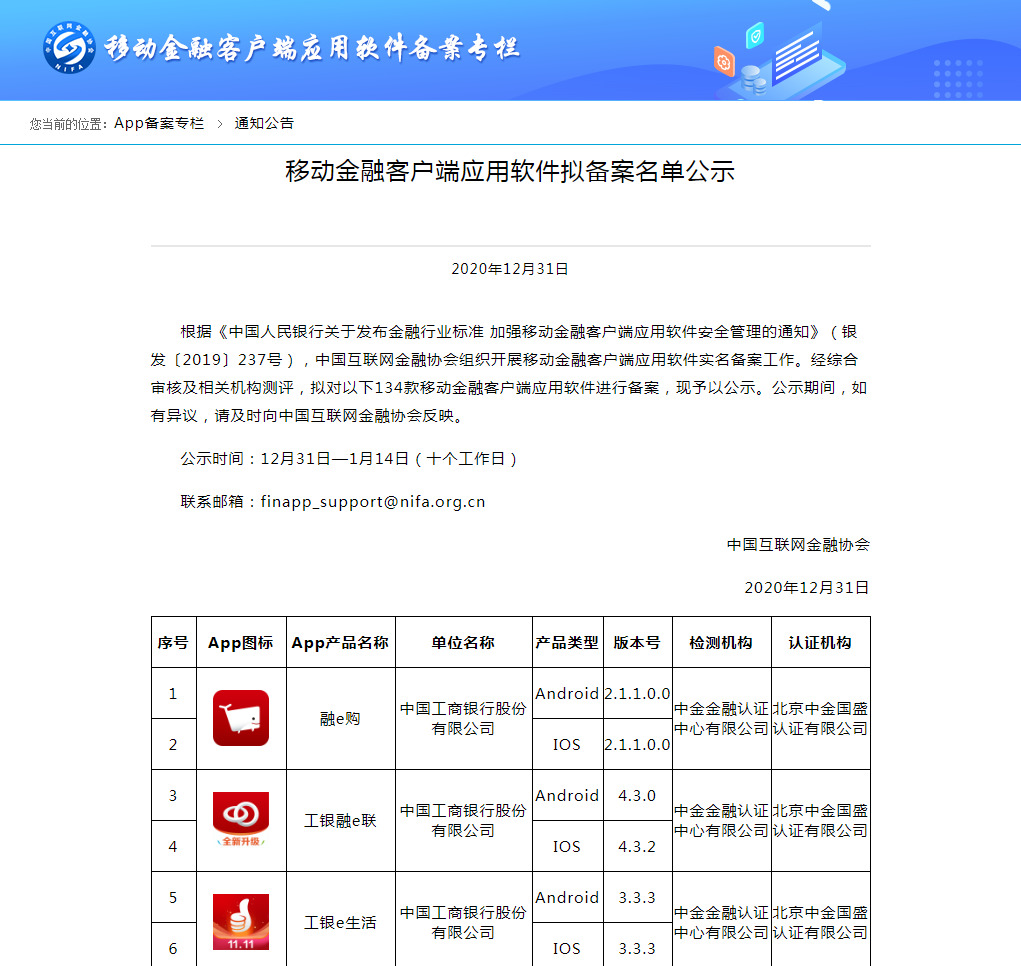This screenshot has width=1021, height=966.
Task: Click the page heading 移动金融客户端应用软件拟备案名单公示
Action: pos(510,171)
